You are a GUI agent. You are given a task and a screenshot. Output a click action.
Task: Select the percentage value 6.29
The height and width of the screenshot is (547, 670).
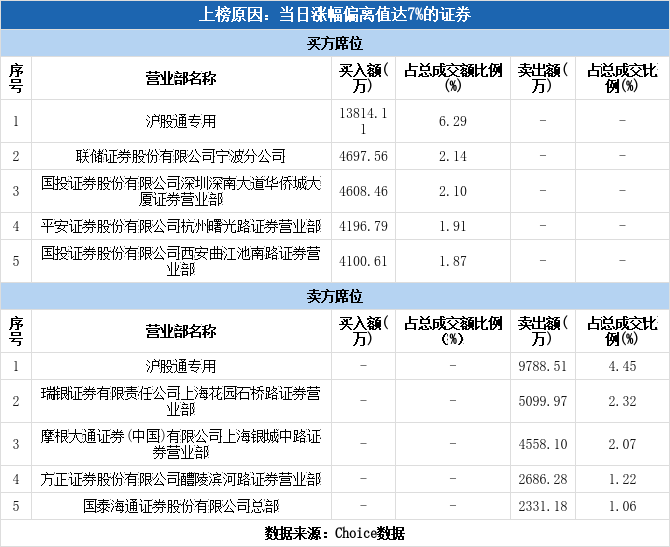[x=453, y=121]
